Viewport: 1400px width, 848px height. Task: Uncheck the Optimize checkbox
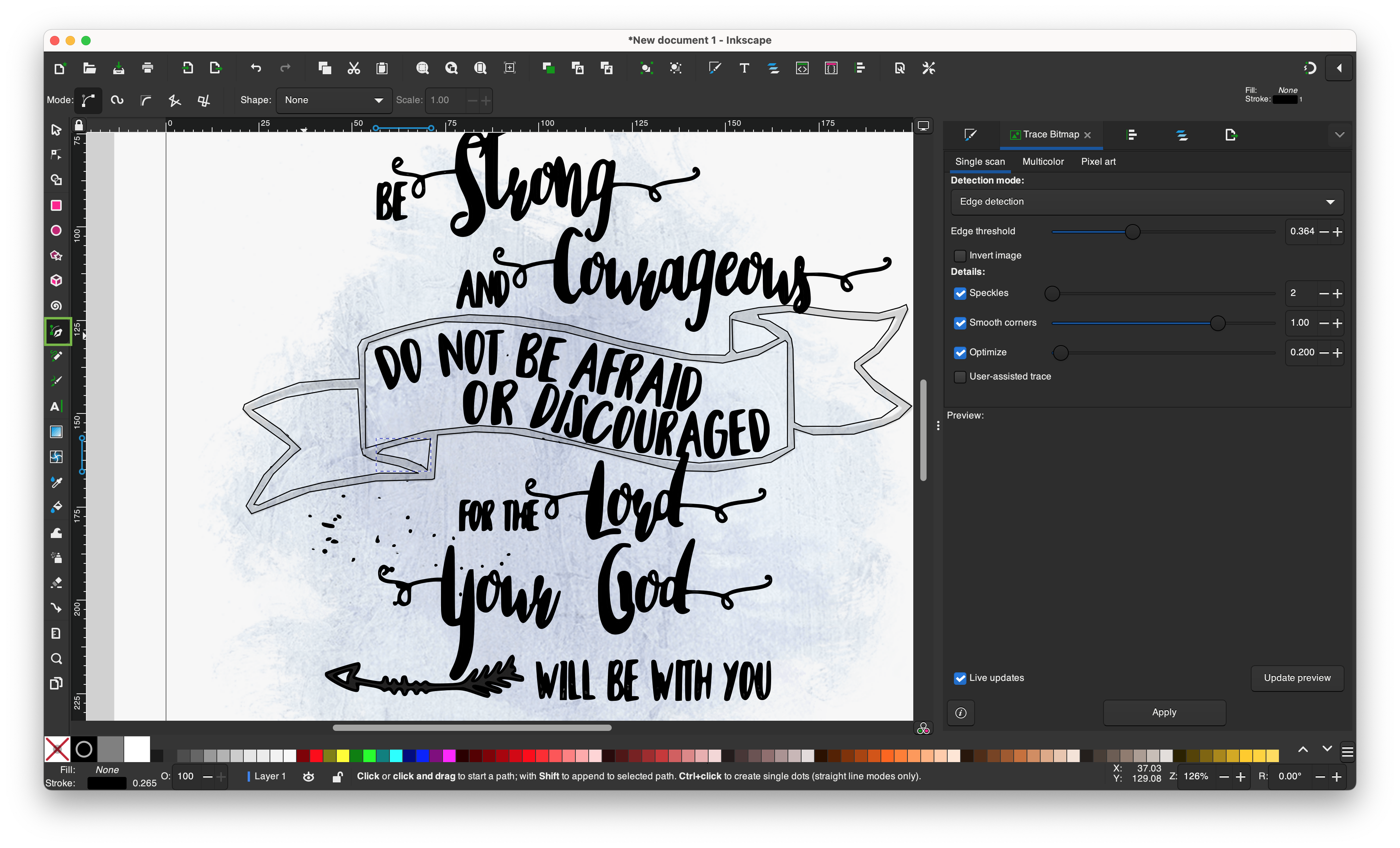click(960, 352)
